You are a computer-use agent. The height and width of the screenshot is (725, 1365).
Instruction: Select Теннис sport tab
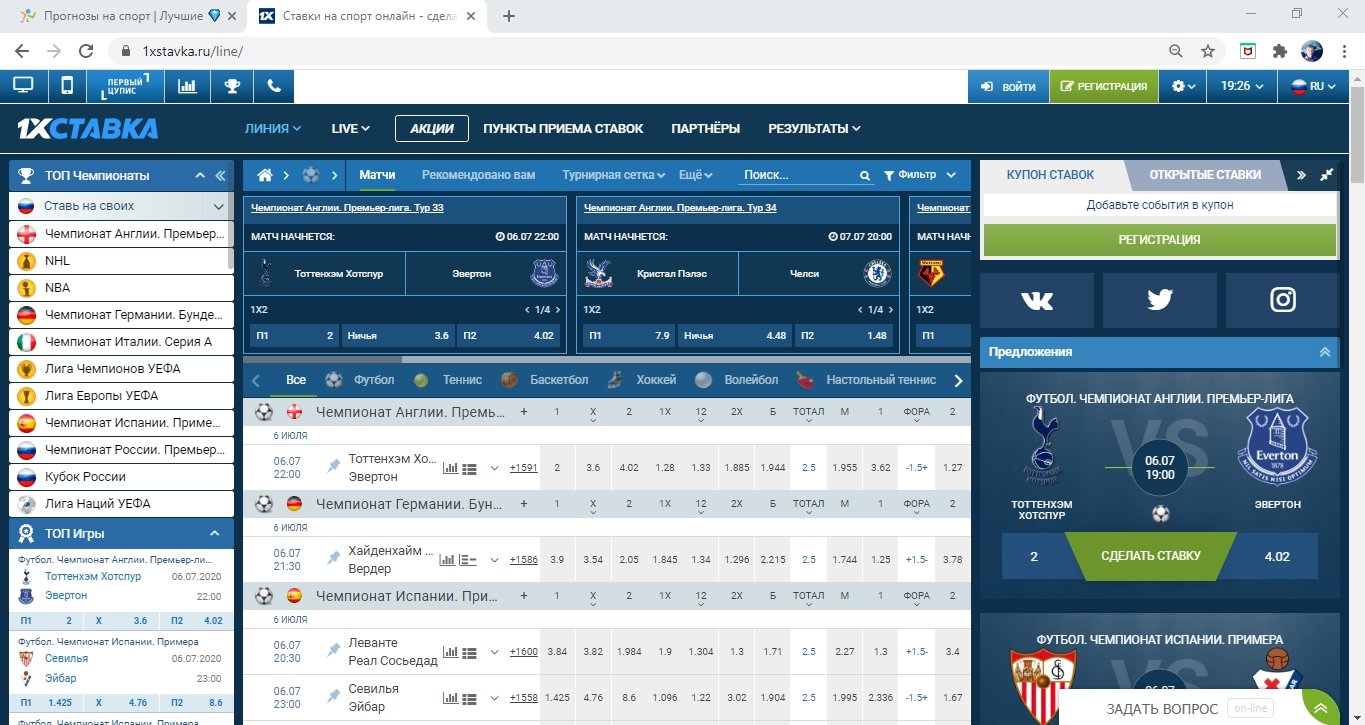coord(448,380)
